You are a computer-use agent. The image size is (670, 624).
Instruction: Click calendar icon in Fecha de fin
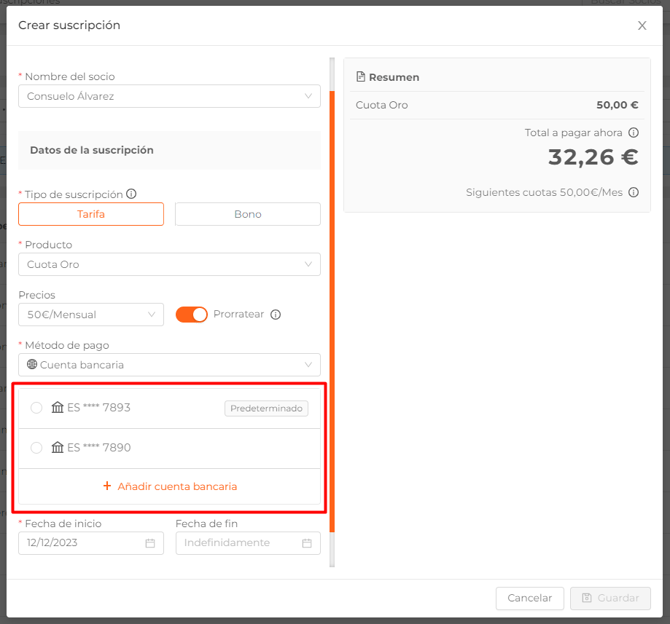[307, 543]
